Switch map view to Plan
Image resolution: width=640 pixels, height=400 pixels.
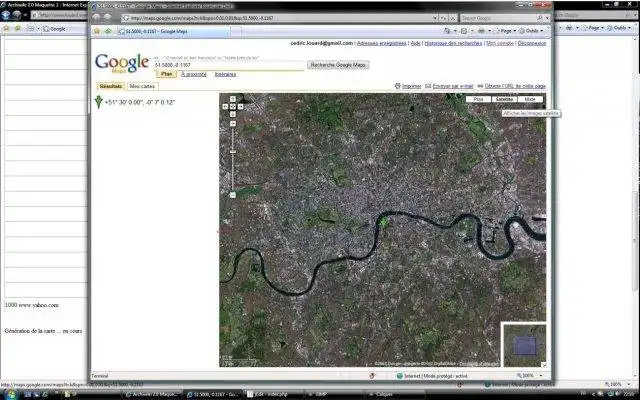coord(478,99)
